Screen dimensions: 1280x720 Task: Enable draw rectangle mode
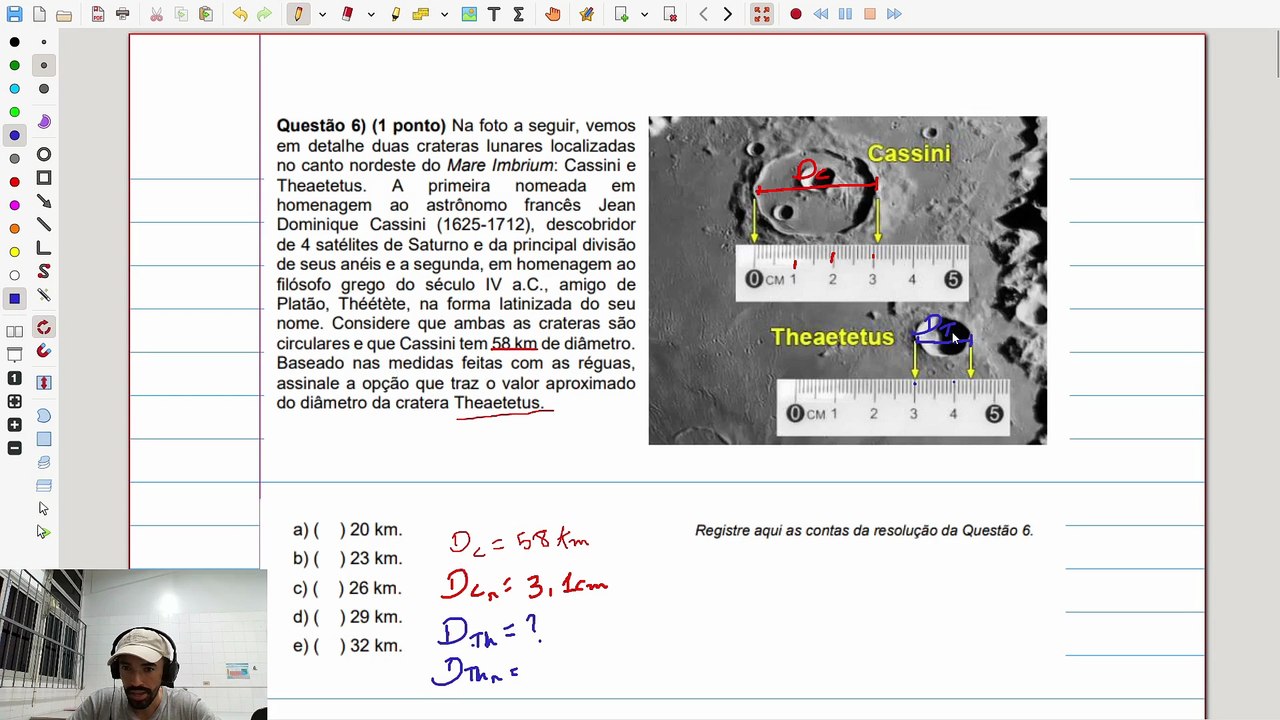pos(44,178)
